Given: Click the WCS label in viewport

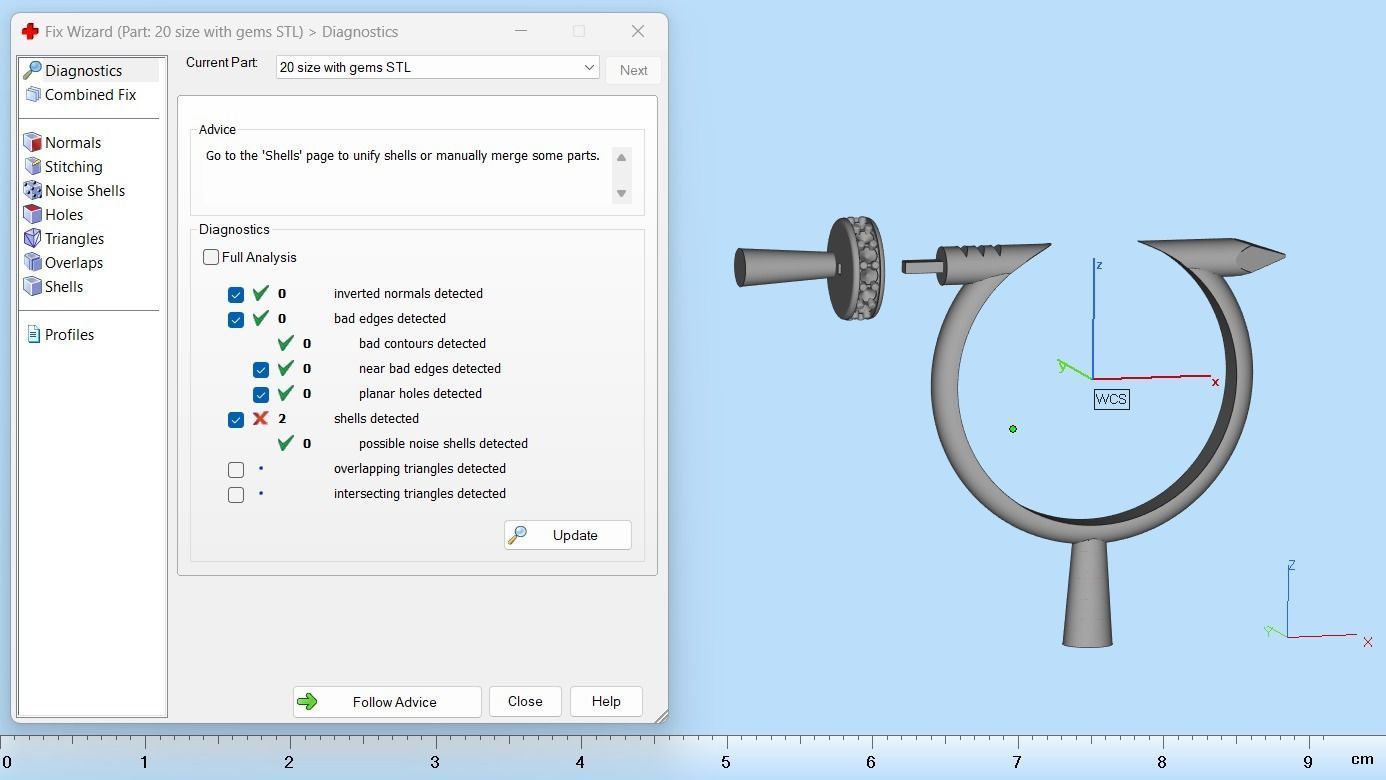Looking at the screenshot, I should (1111, 399).
